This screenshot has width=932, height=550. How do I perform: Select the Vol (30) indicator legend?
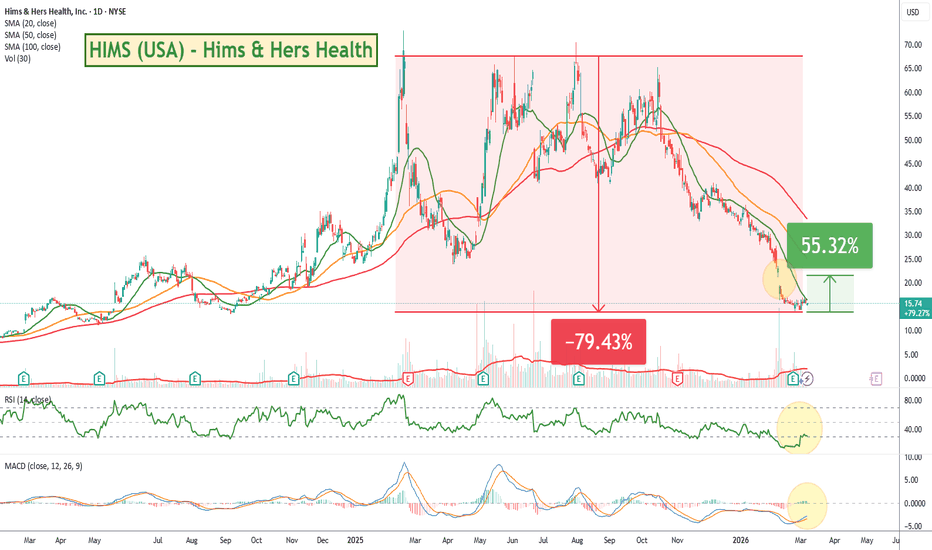click(17, 58)
